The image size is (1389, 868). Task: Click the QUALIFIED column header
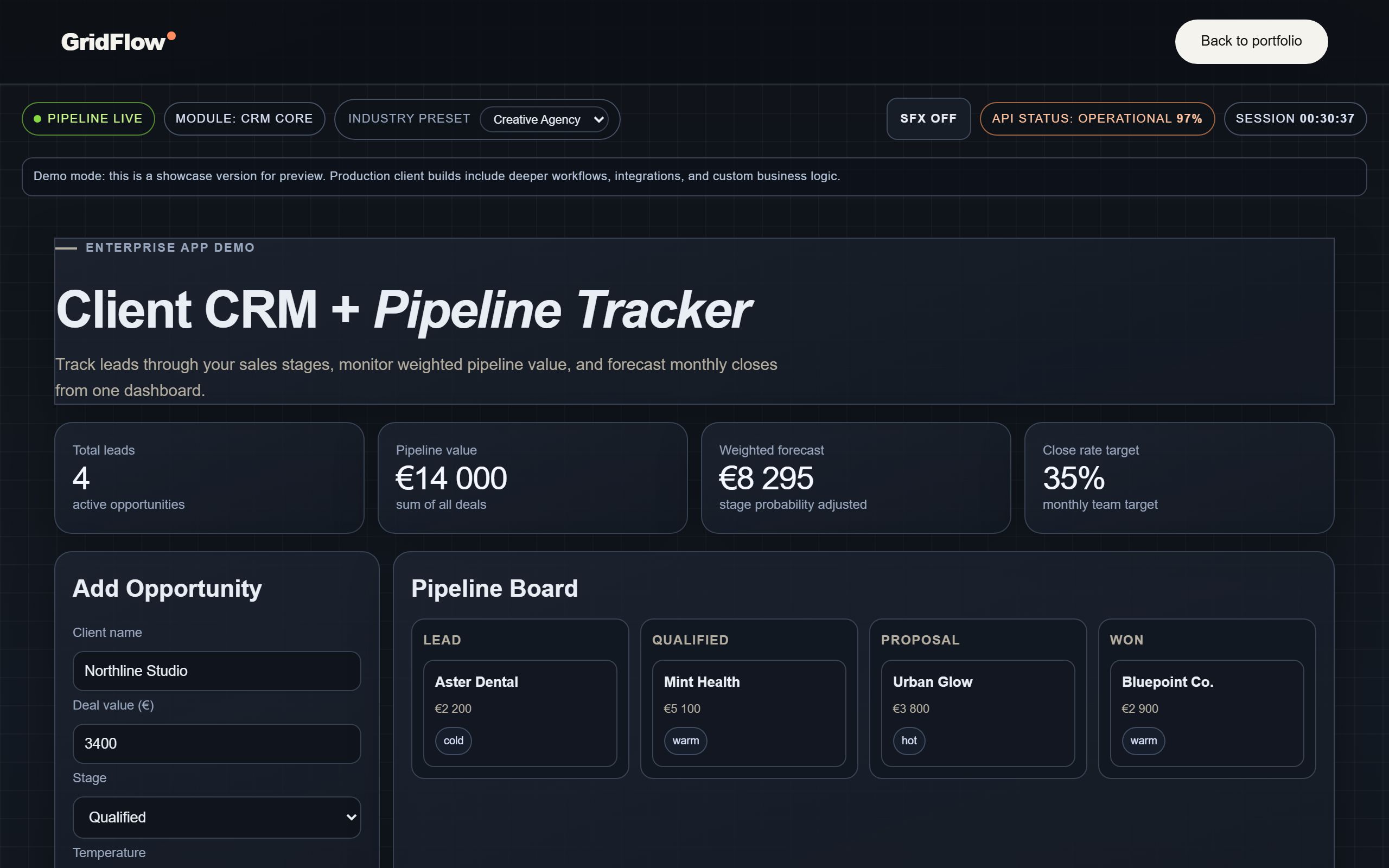coord(690,640)
